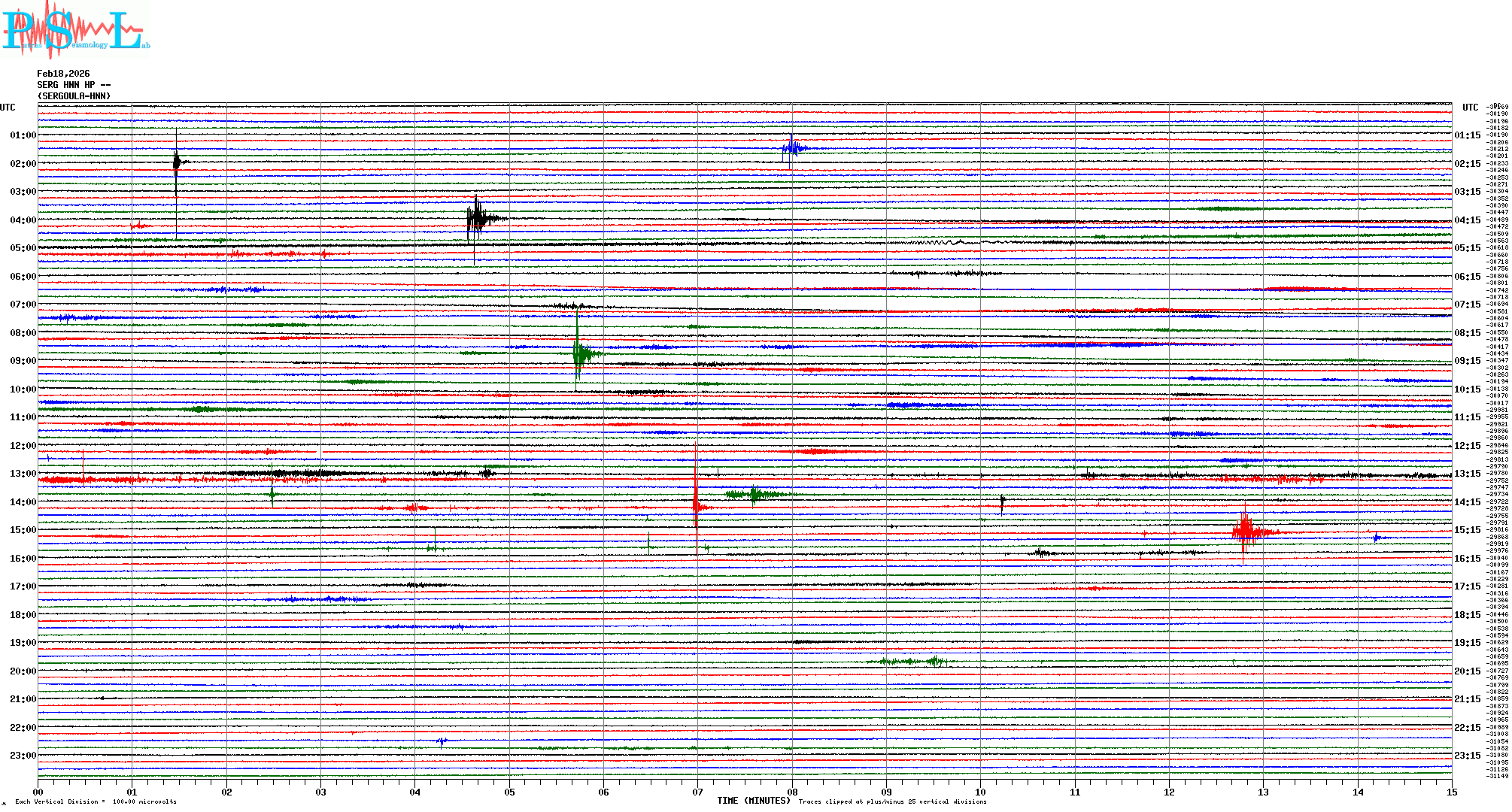Select the 04:00 hour label on left
Viewport: 1512px width, 812px height.
pyautogui.click(x=23, y=220)
